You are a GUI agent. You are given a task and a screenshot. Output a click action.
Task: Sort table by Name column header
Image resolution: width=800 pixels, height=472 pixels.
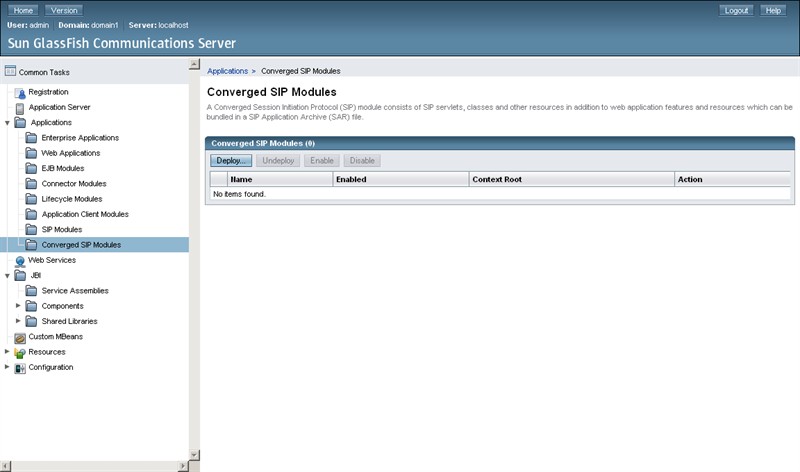click(x=241, y=179)
